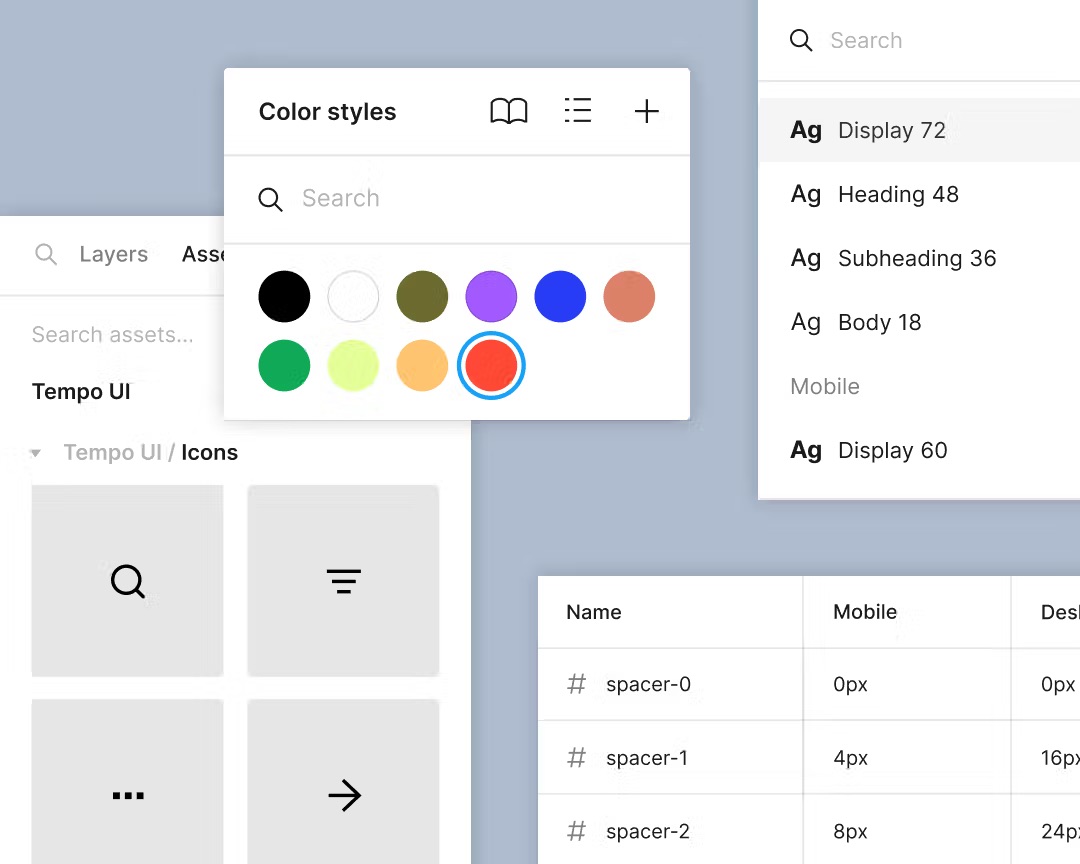The width and height of the screenshot is (1080, 864).
Task: Expand the Tempo UI section
Action: tap(81, 391)
